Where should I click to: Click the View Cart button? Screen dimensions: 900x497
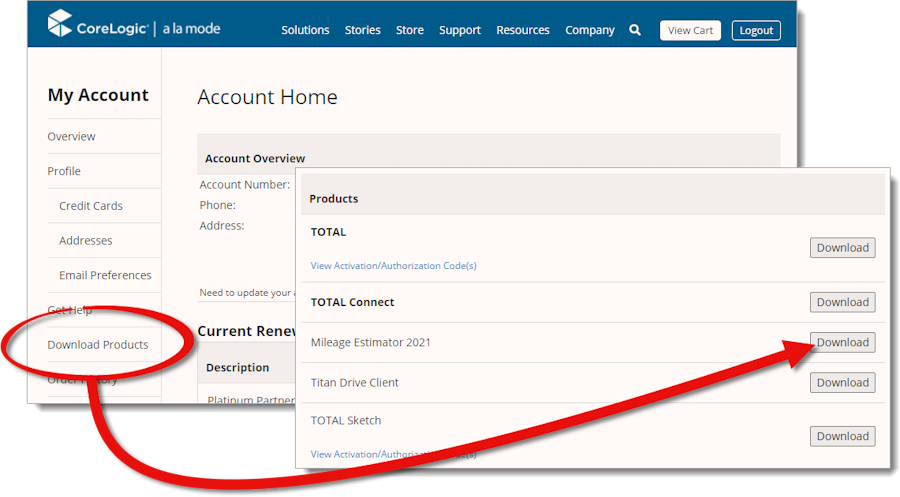pyautogui.click(x=690, y=30)
